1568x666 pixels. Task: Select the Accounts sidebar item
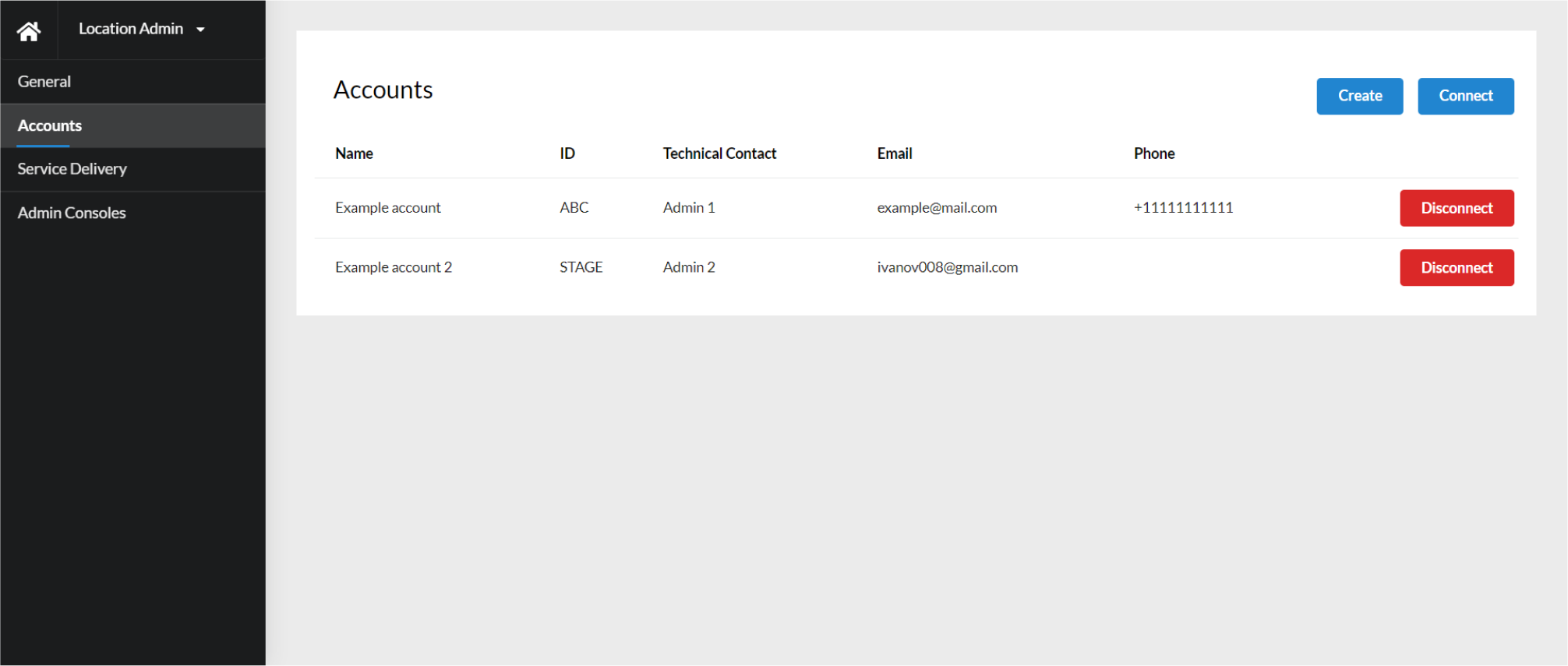point(50,125)
